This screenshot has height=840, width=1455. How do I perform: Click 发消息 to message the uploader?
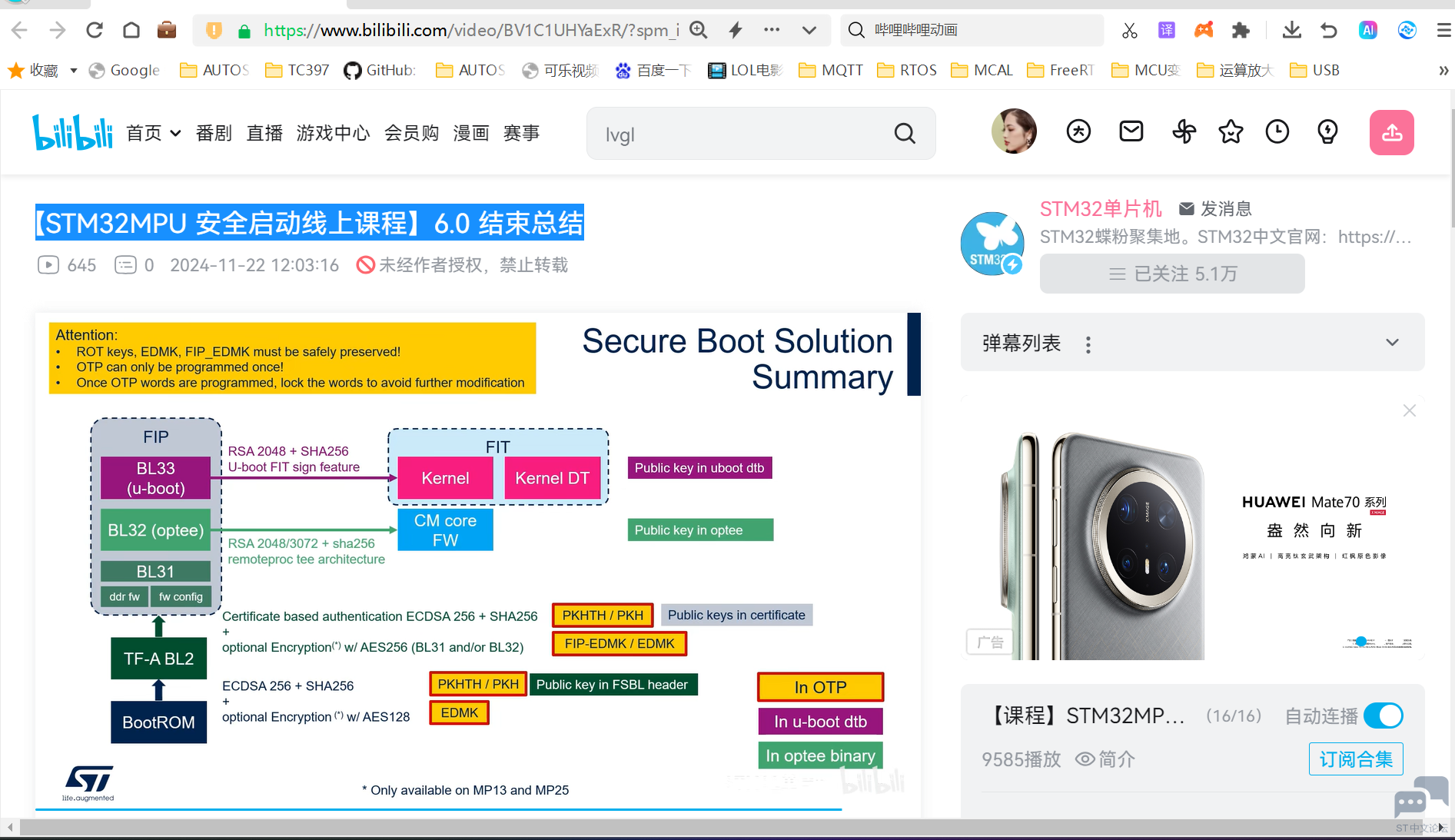[1215, 208]
